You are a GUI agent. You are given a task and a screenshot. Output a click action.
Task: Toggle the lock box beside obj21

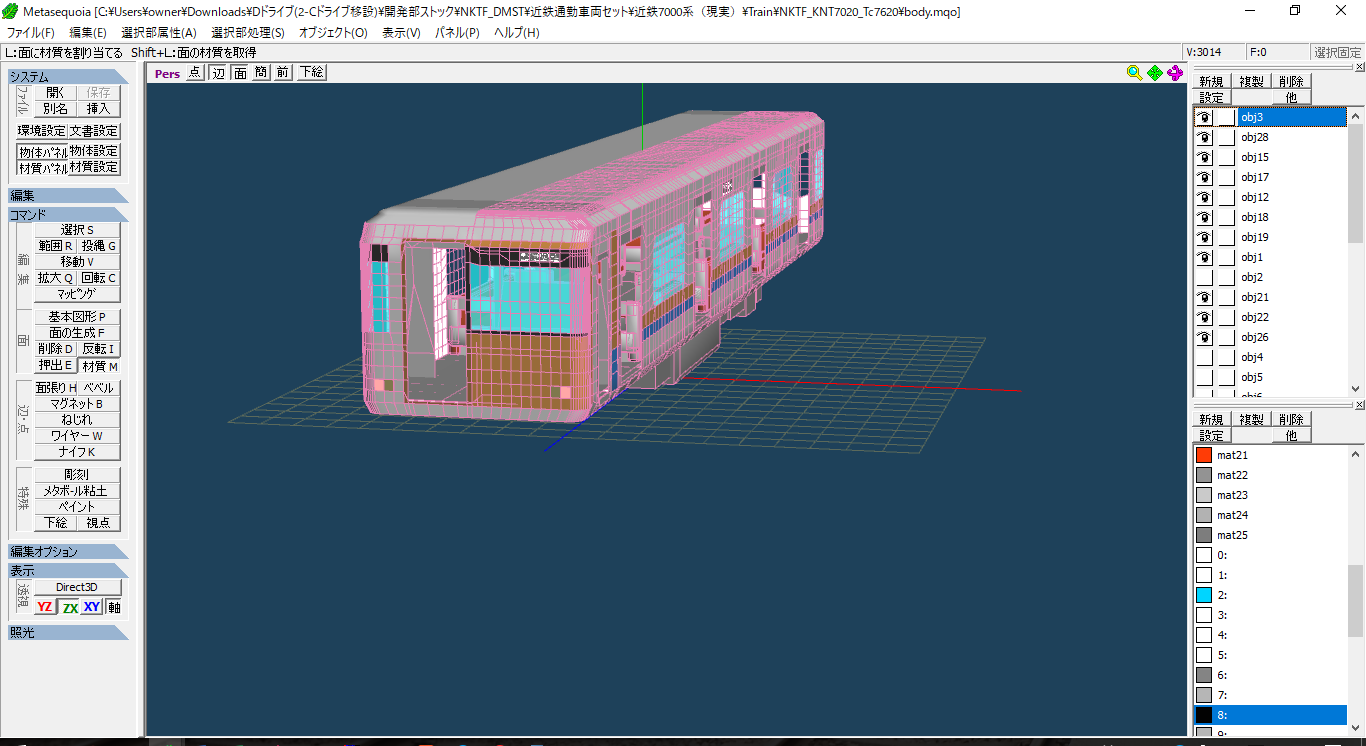tap(1226, 297)
